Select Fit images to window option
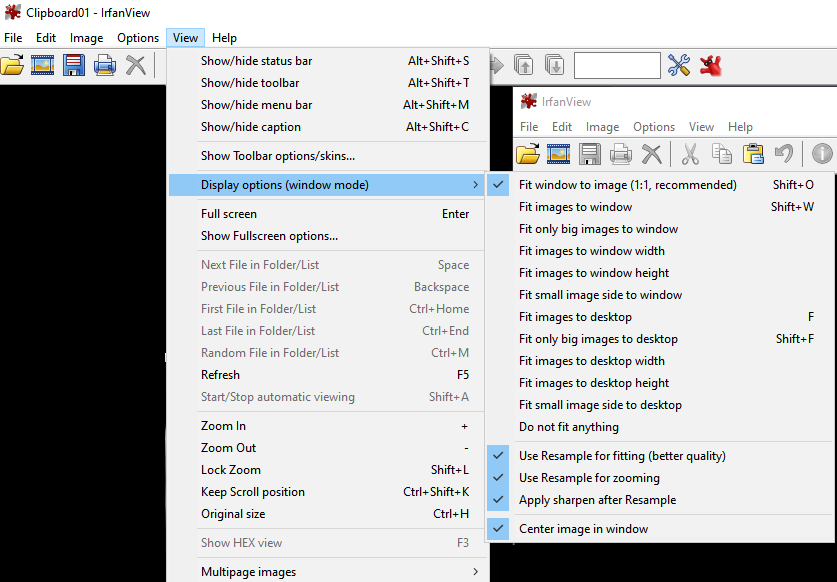This screenshot has height=582, width=837. click(x=660, y=207)
